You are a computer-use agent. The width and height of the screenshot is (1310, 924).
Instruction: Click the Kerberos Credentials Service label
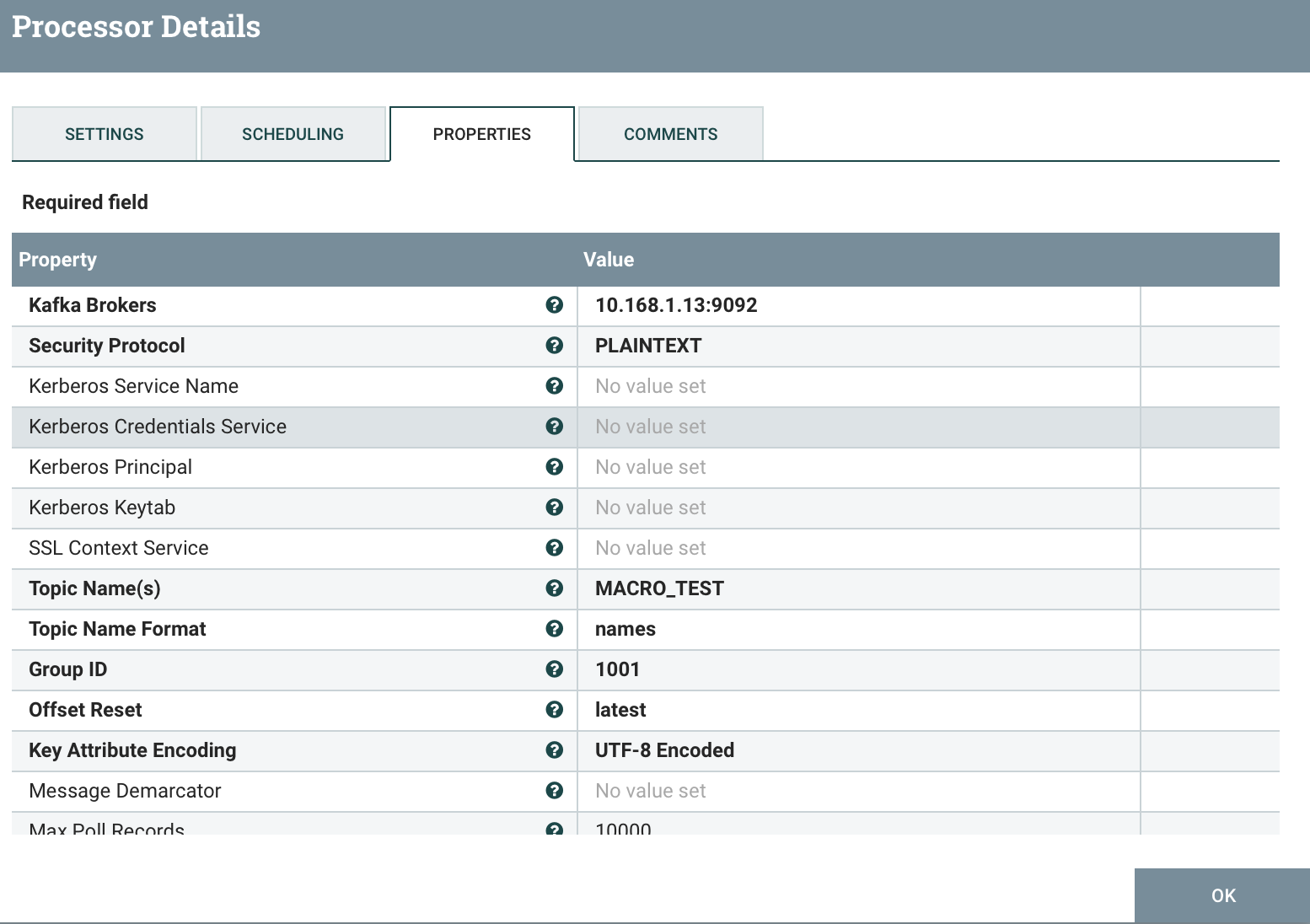[158, 427]
